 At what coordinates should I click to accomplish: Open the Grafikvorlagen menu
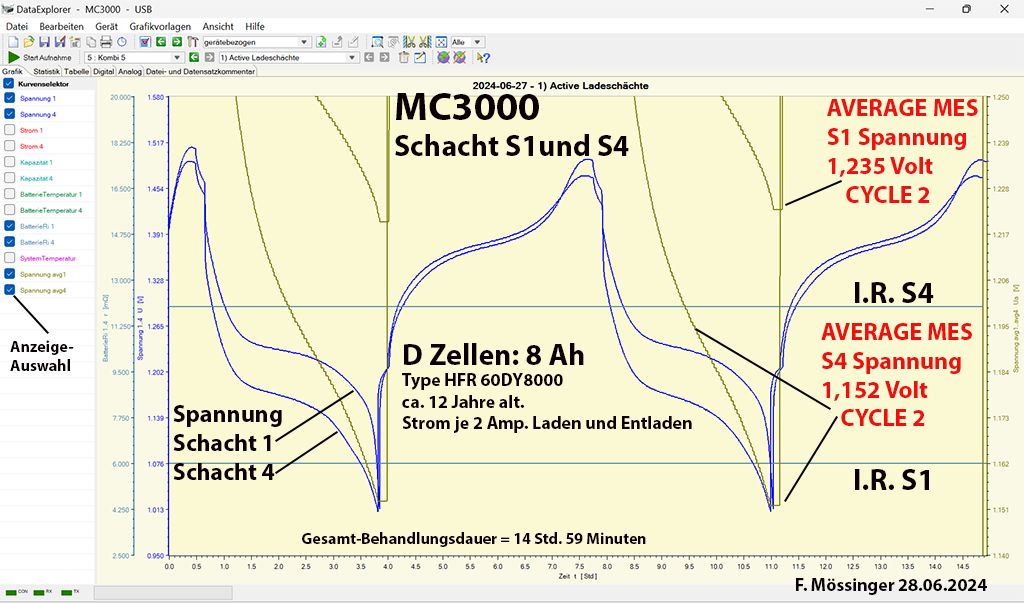(x=160, y=25)
